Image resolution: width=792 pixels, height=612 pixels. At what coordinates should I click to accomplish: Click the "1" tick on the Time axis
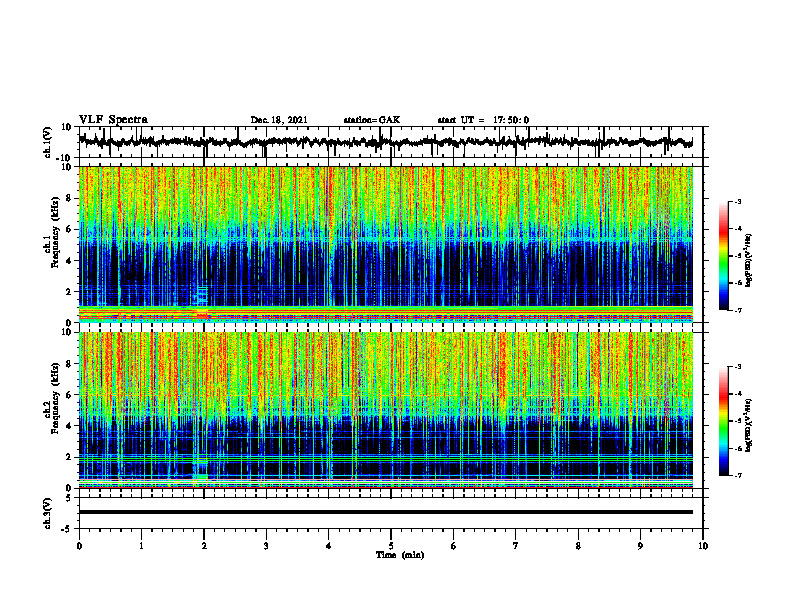[141, 546]
